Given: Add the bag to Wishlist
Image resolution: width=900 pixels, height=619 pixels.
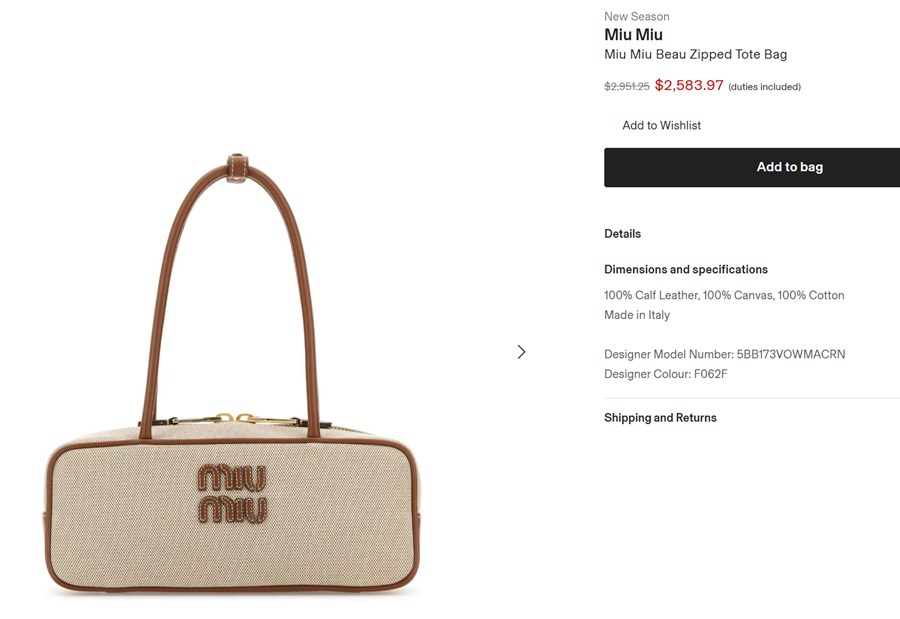Looking at the screenshot, I should point(661,125).
